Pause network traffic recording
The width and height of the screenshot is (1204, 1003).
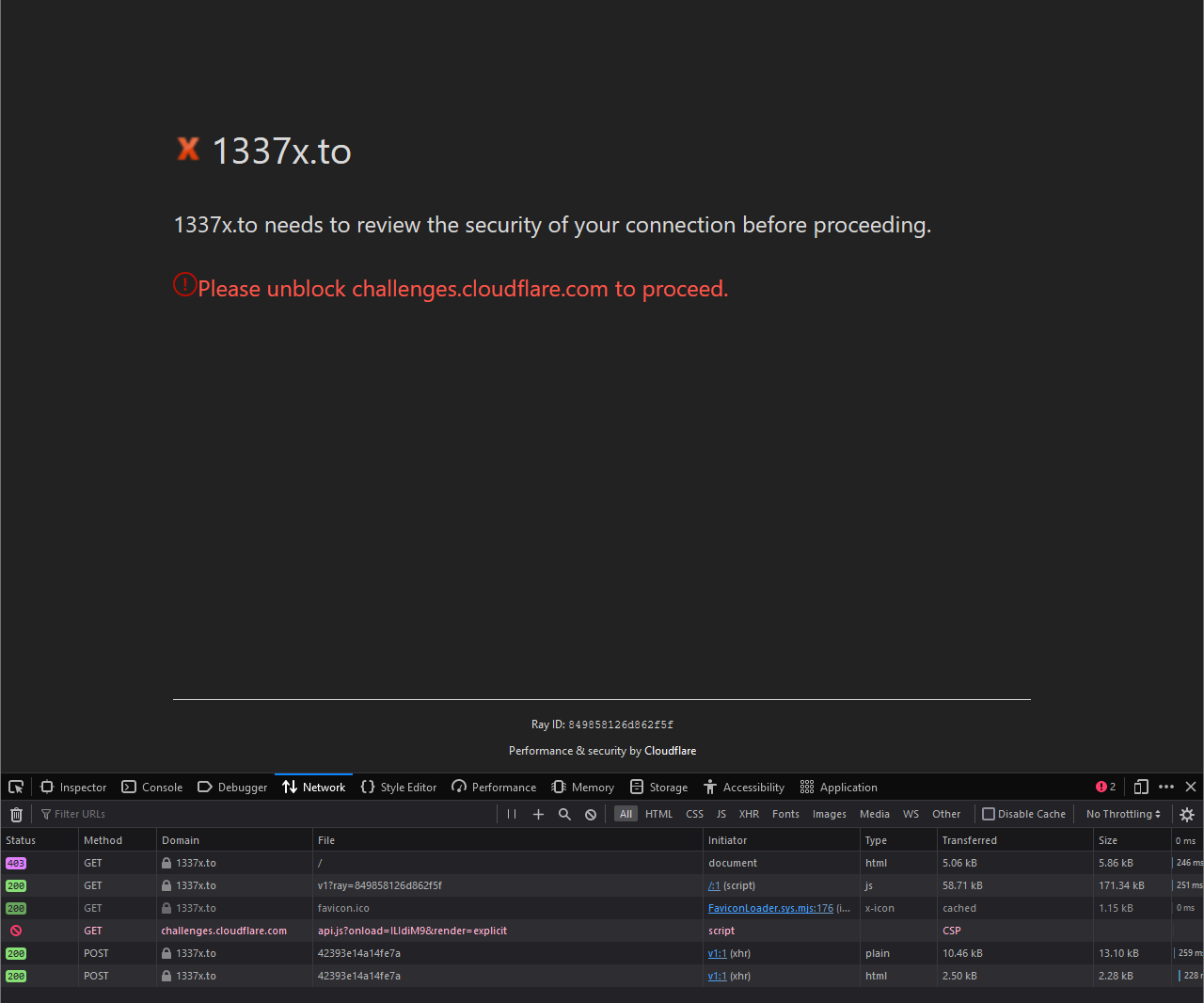tap(511, 814)
